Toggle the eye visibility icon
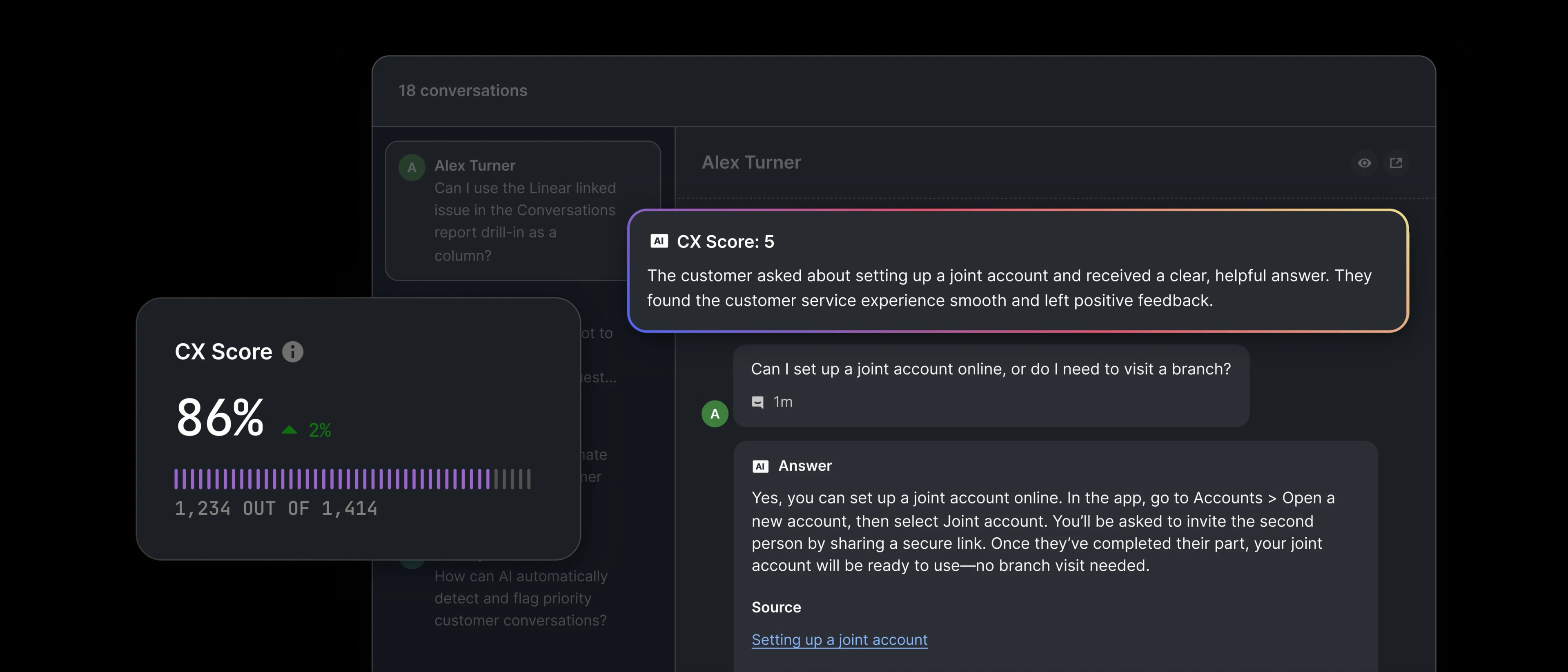Image resolution: width=1568 pixels, height=672 pixels. 1364,163
